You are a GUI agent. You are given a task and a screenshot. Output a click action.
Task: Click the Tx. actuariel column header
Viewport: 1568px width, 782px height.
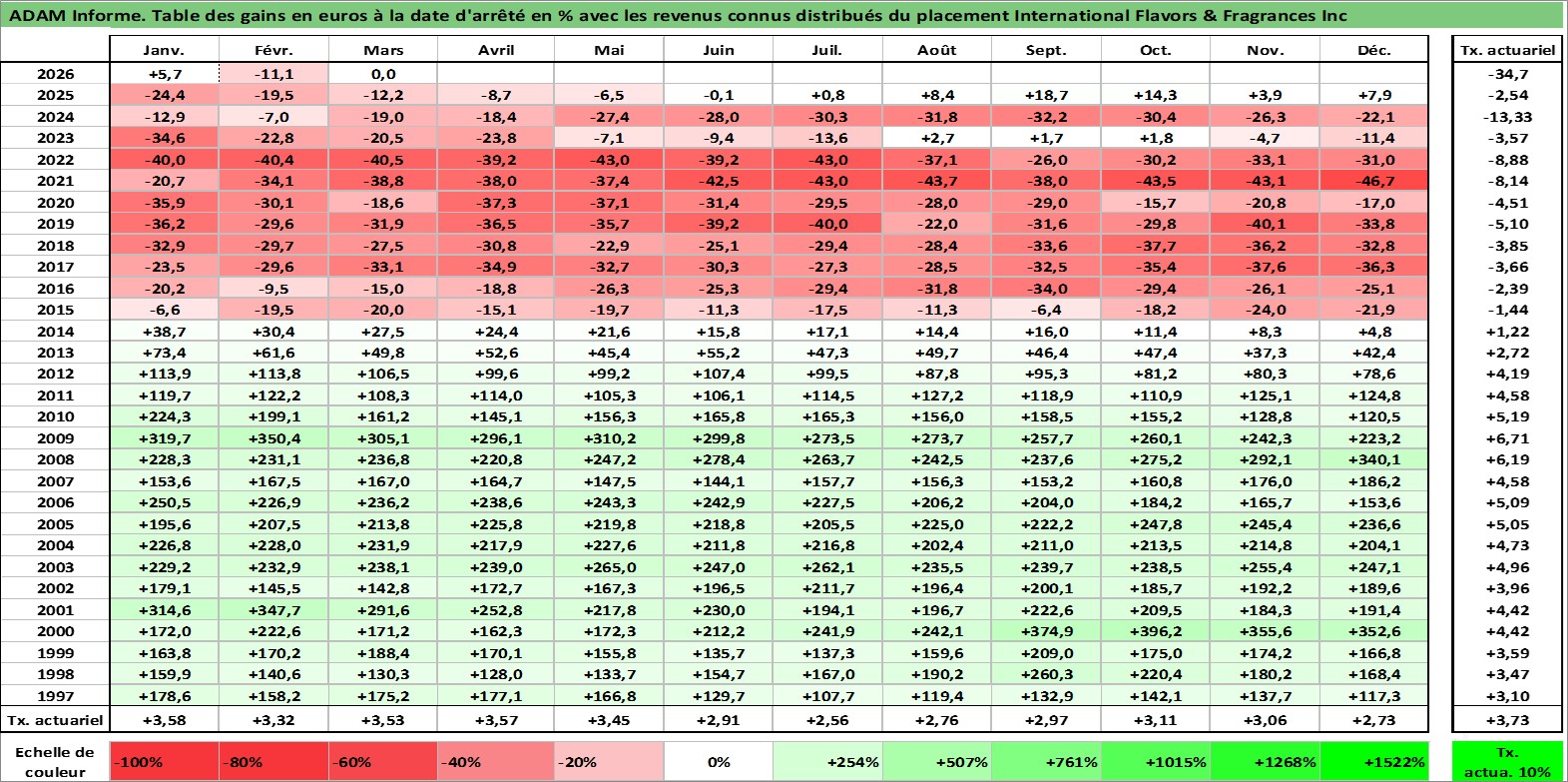click(x=1507, y=50)
